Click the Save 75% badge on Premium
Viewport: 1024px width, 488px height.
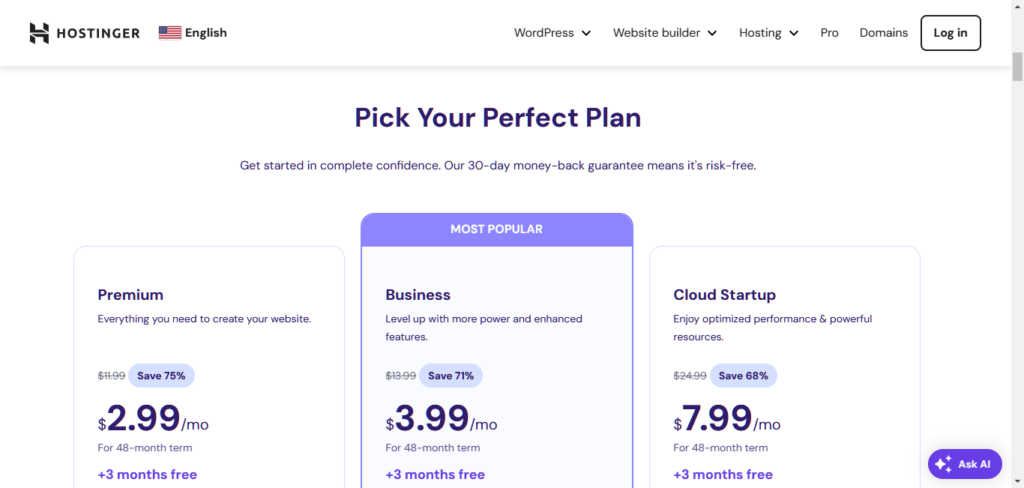[161, 376]
